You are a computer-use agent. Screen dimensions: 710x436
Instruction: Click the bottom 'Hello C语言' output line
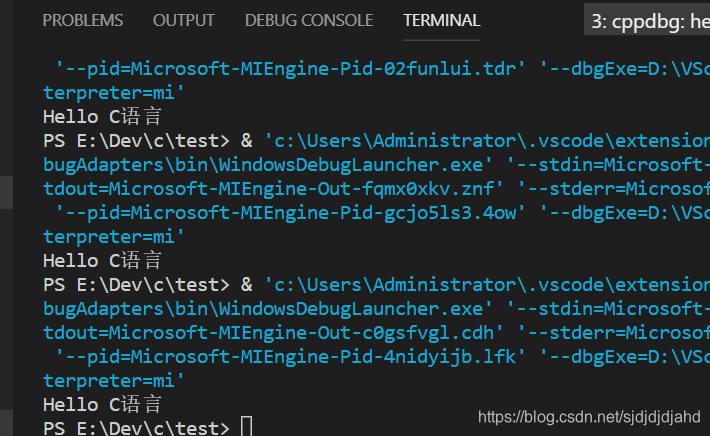point(102,405)
